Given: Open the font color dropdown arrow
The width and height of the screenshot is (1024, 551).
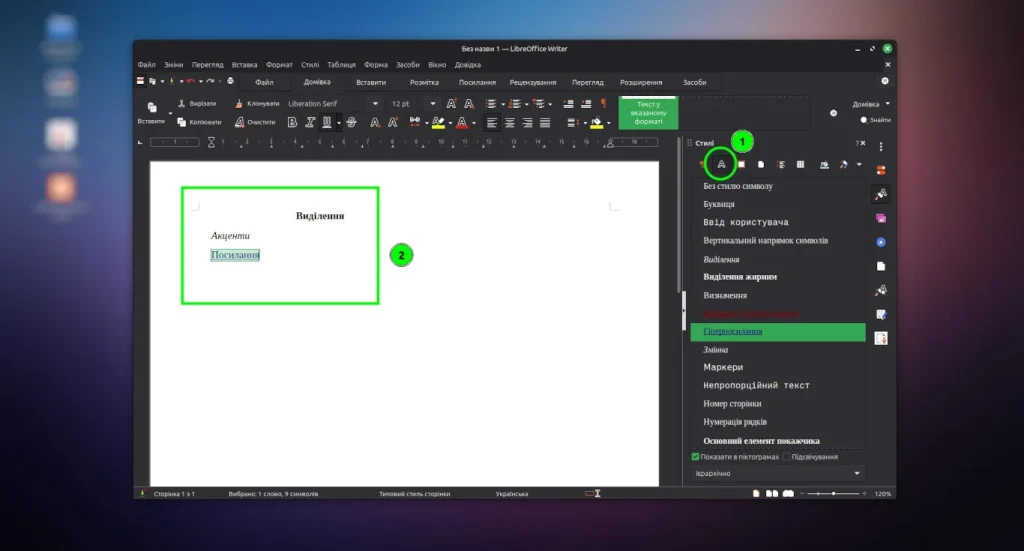Looking at the screenshot, I should (473, 123).
